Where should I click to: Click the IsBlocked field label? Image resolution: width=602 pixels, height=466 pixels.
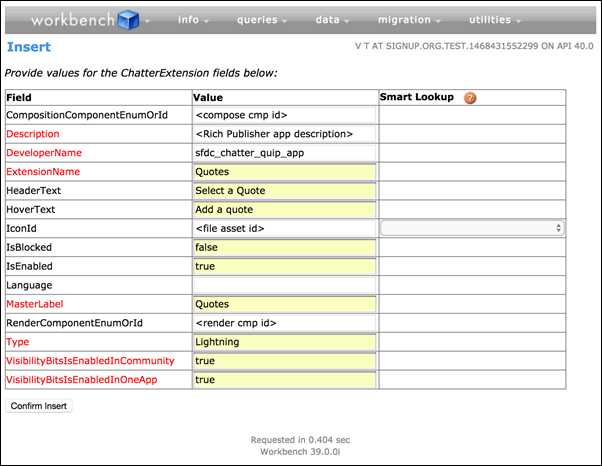(29, 247)
